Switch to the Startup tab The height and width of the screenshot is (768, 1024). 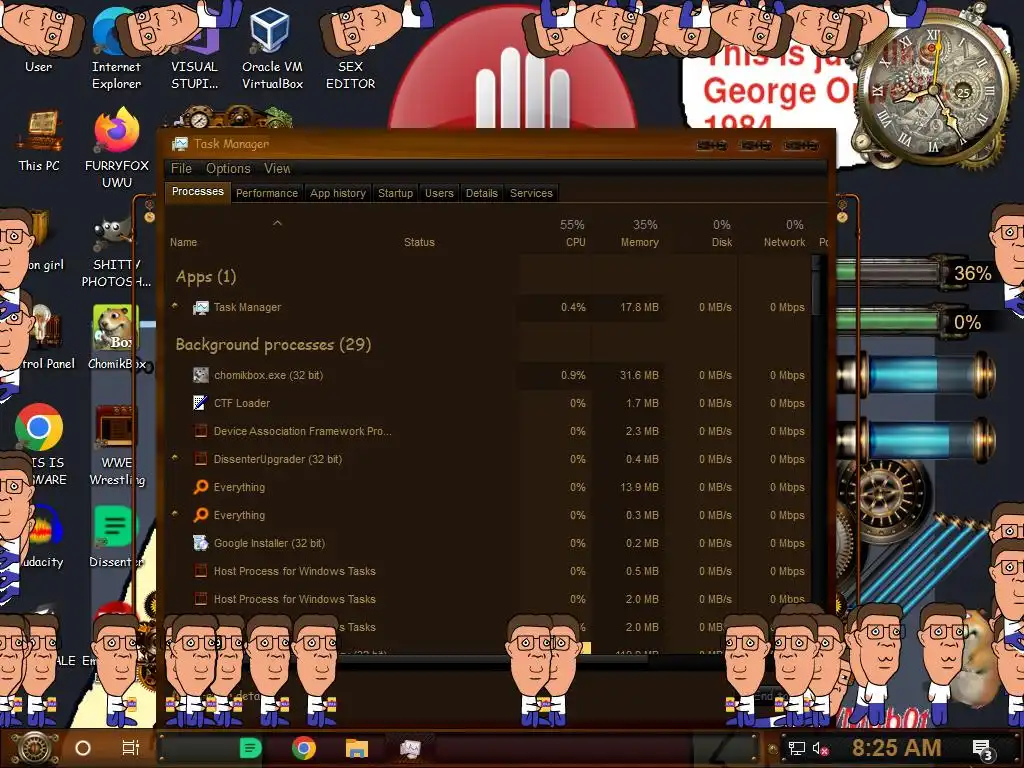(395, 193)
